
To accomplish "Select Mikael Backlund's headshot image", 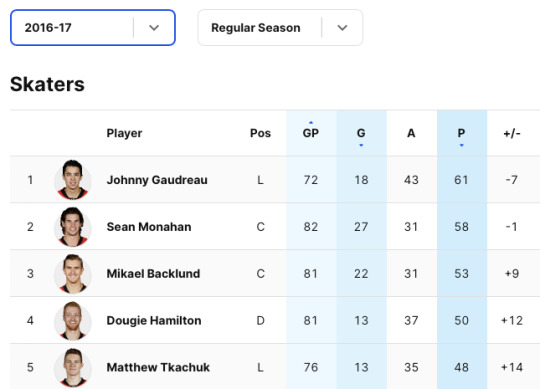I will [x=73, y=274].
